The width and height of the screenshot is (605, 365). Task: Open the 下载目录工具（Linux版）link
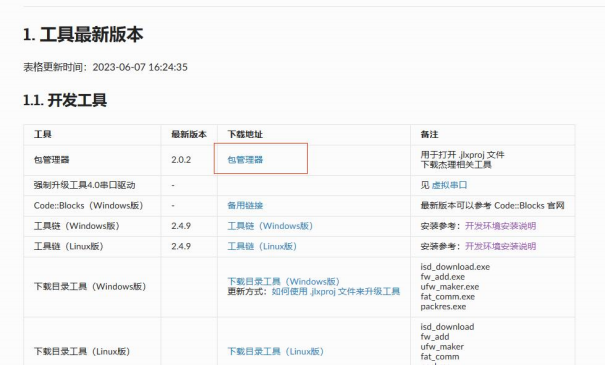tap(275, 351)
